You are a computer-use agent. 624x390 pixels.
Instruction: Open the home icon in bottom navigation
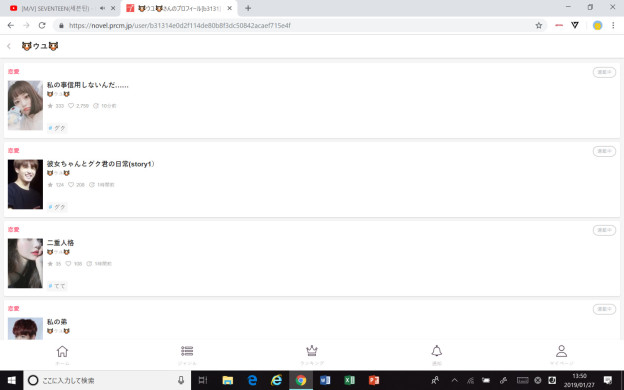coord(62,351)
